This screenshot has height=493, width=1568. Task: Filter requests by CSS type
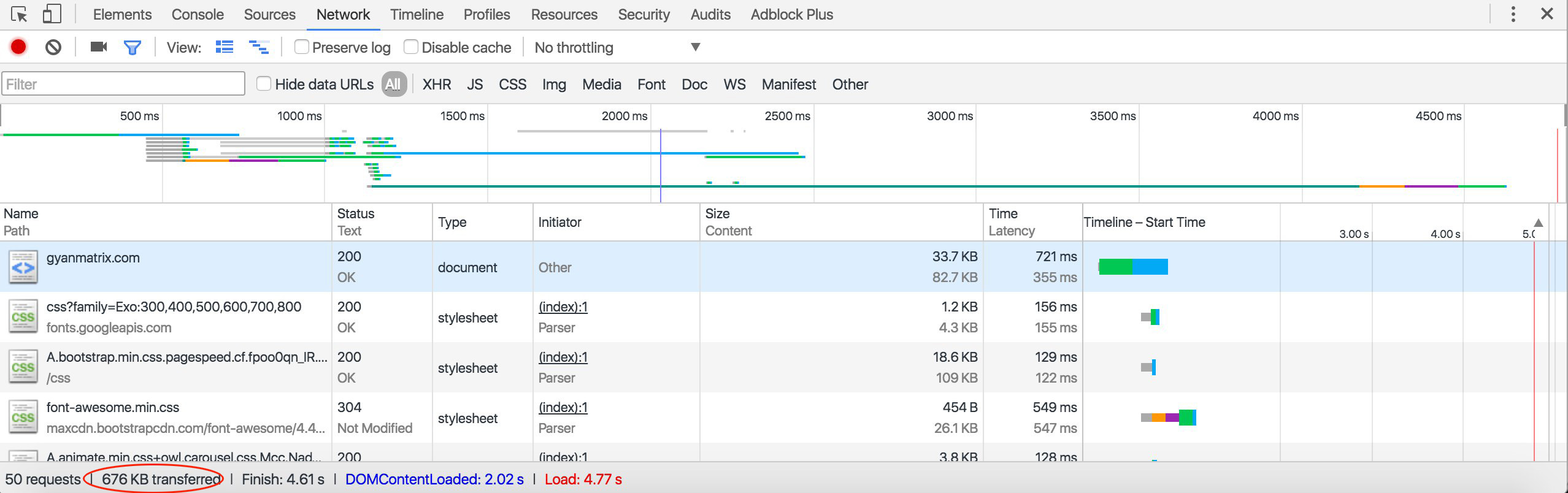coord(512,84)
